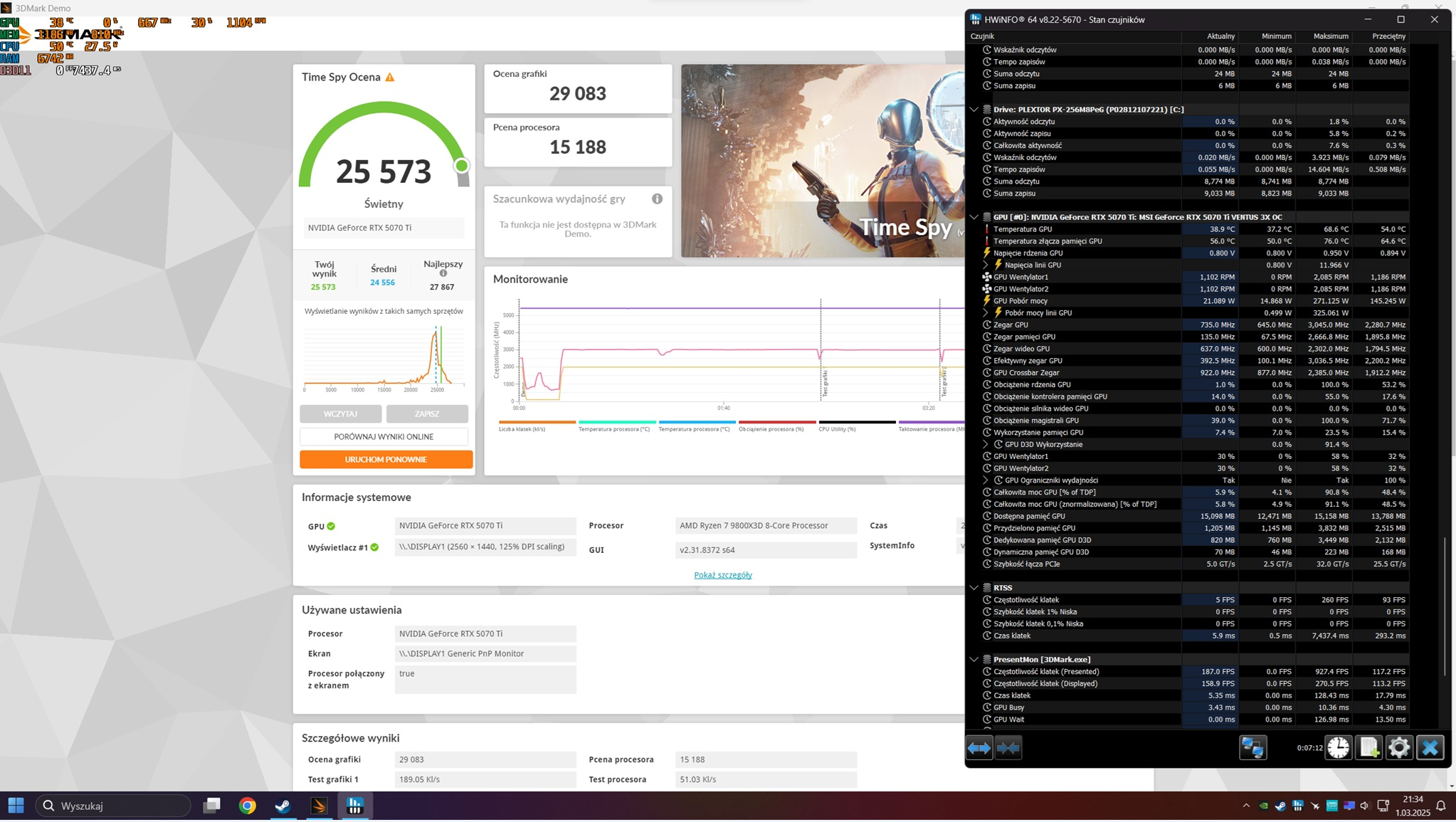Screen dimensions: 1456x822
Task: Click the Wyszukaj taskbar search field
Action: coord(114,806)
